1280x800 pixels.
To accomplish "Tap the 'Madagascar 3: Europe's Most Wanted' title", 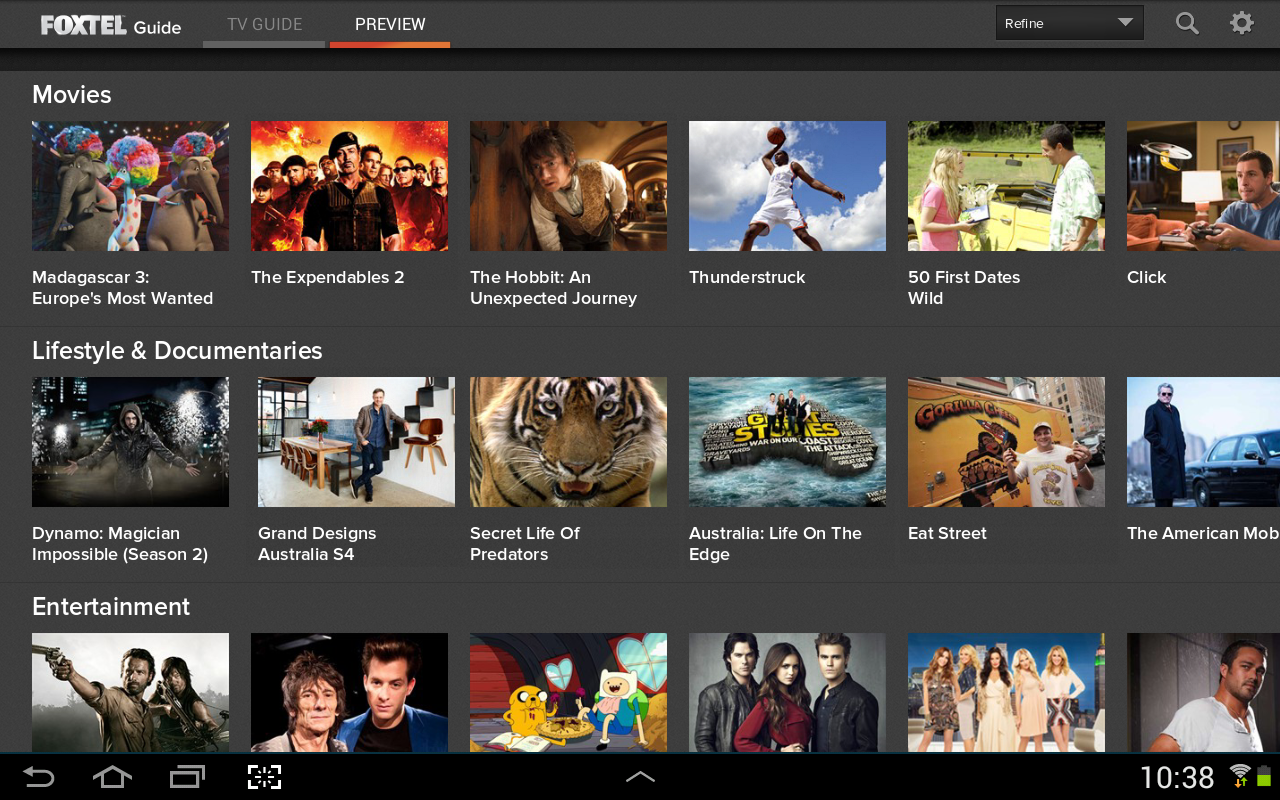I will pos(122,288).
